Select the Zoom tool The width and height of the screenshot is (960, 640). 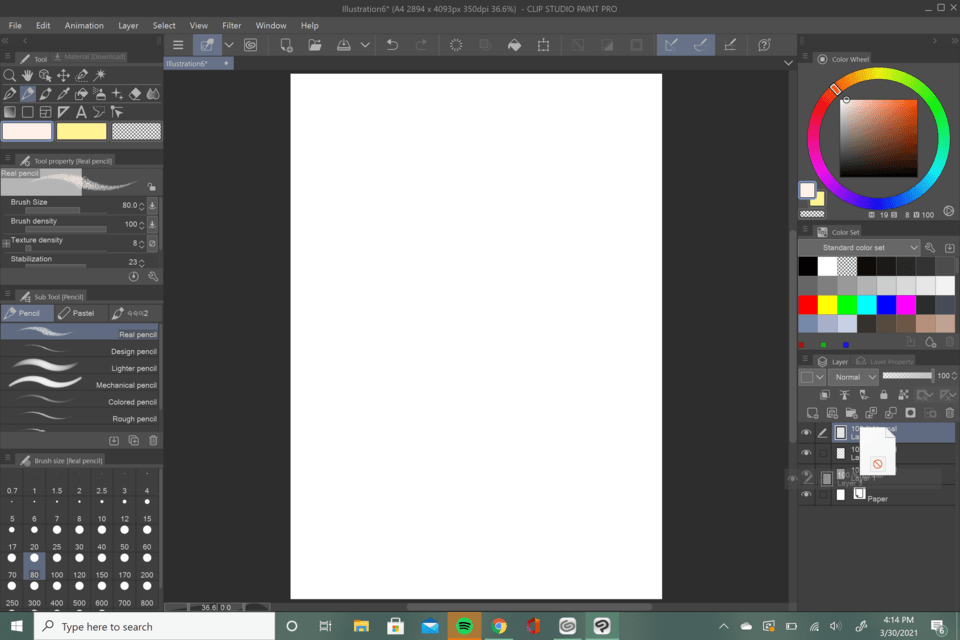10,75
